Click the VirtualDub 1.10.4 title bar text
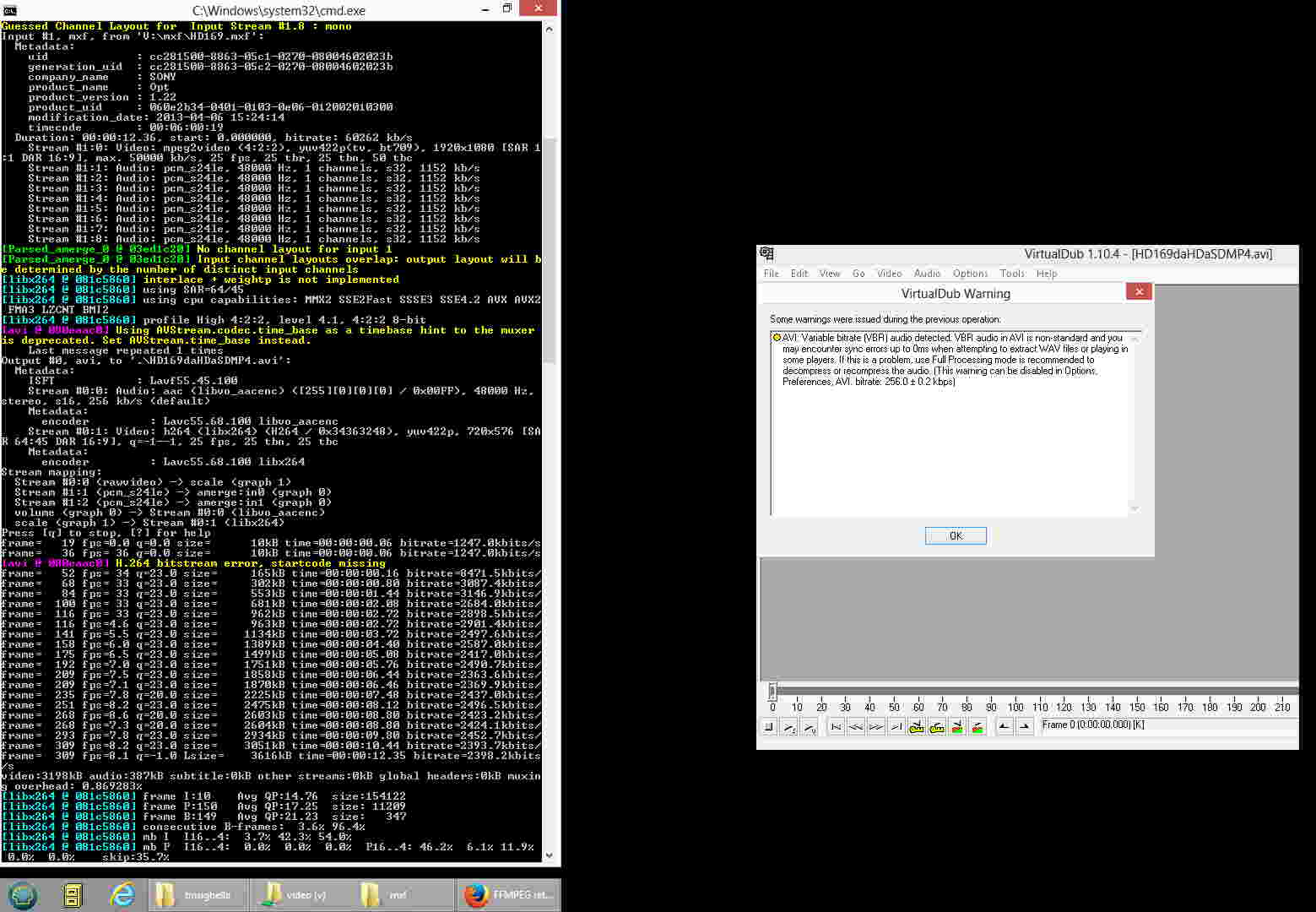This screenshot has height=912, width=1316. pyautogui.click(x=1148, y=253)
